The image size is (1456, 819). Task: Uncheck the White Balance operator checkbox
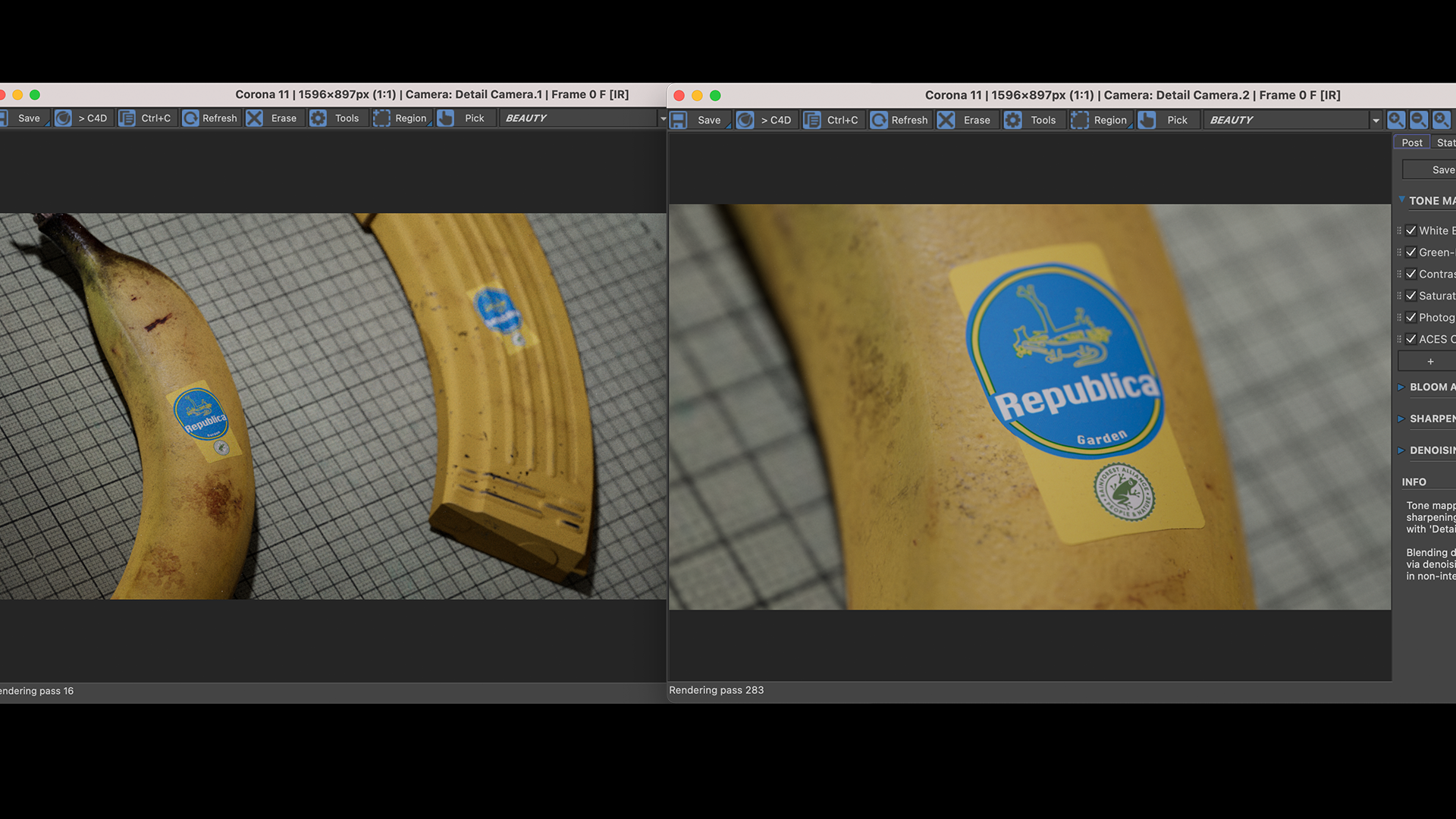[x=1411, y=231]
